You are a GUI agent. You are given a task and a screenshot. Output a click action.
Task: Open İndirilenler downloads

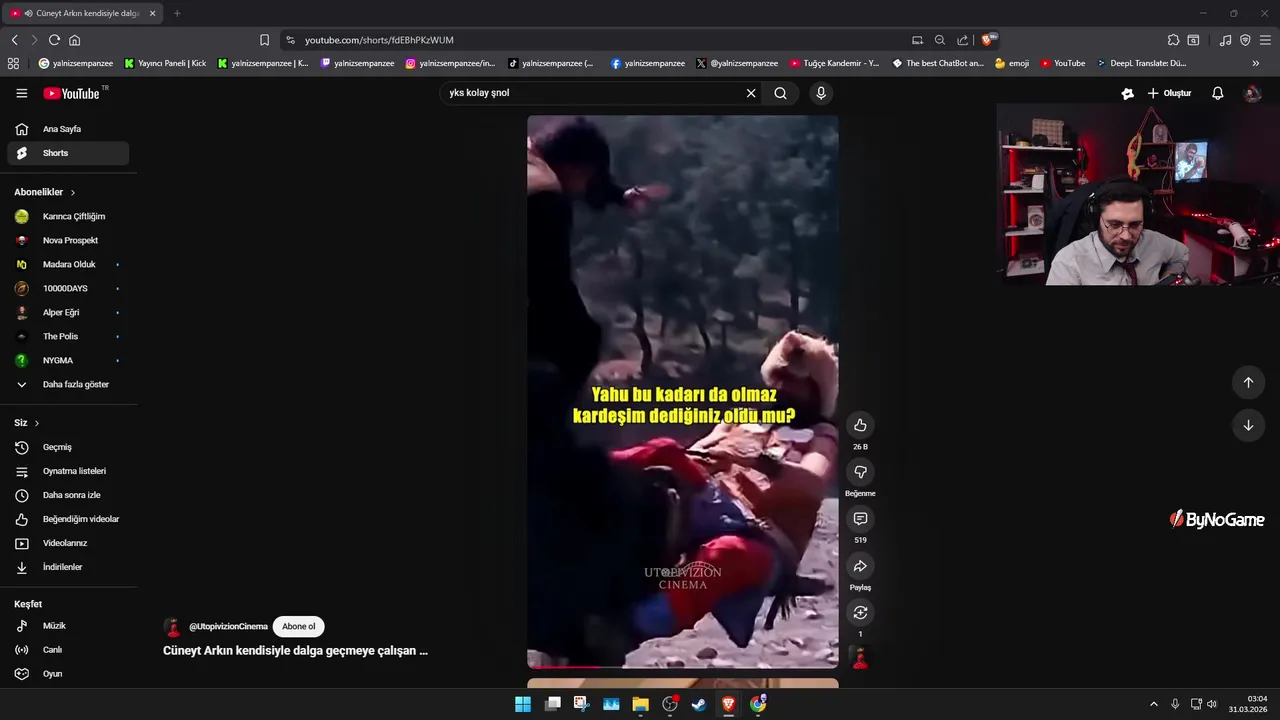(68, 567)
